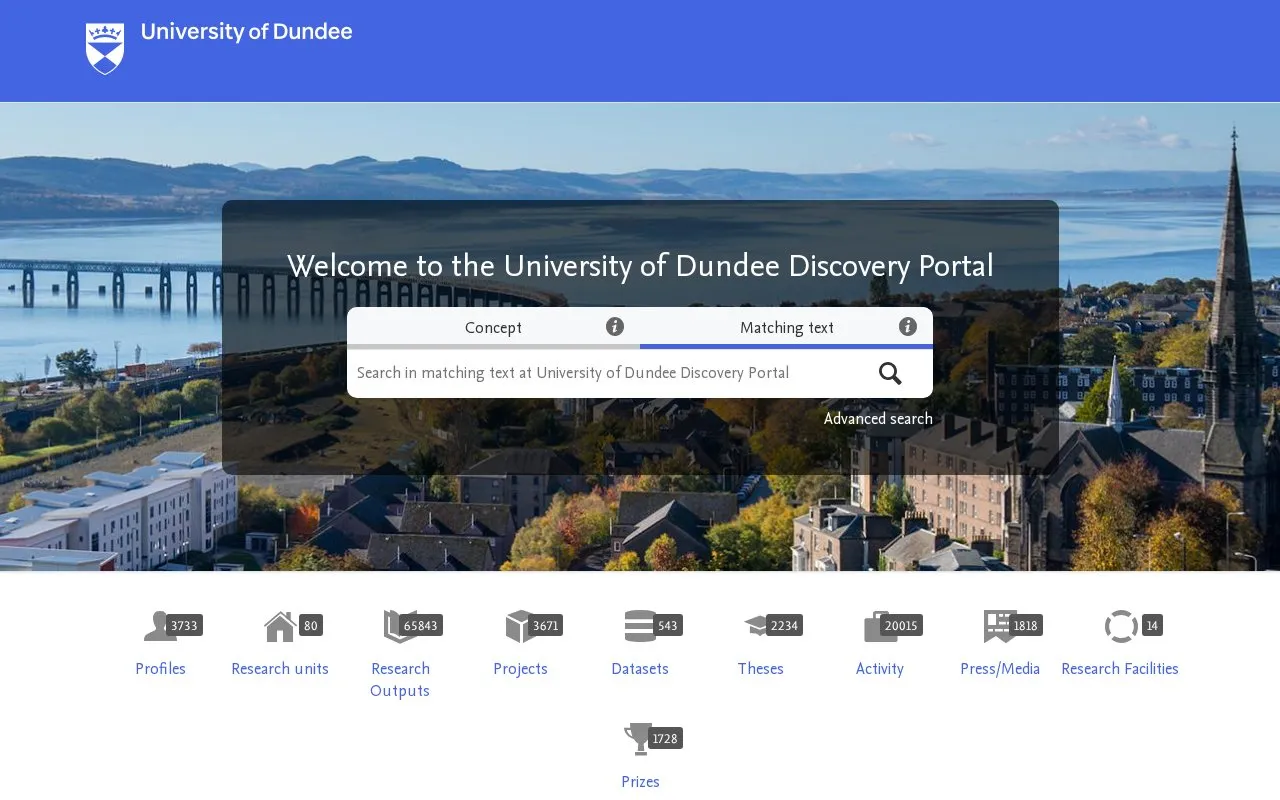View the Theses link
1280x800 pixels.
[760, 669]
